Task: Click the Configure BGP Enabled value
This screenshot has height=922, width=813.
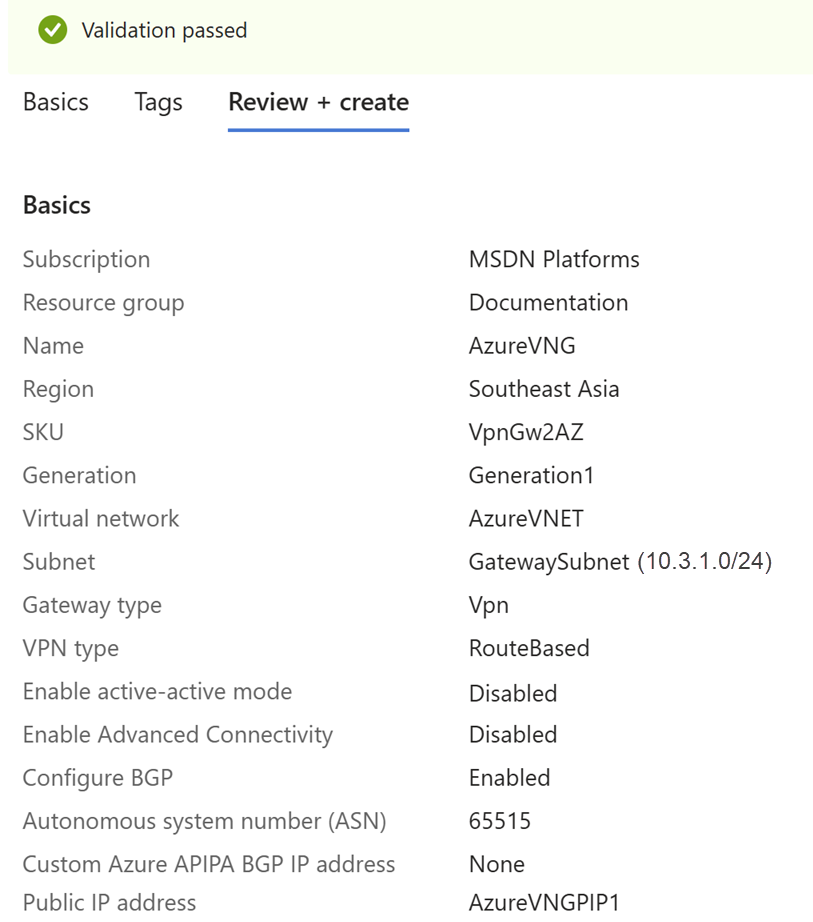Action: (x=509, y=778)
